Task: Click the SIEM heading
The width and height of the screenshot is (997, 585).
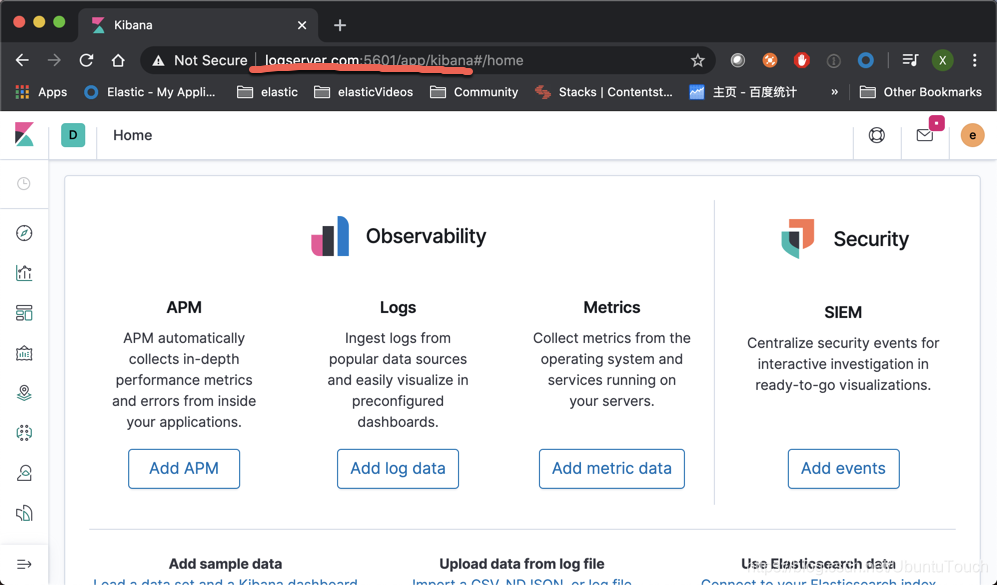Action: [843, 312]
